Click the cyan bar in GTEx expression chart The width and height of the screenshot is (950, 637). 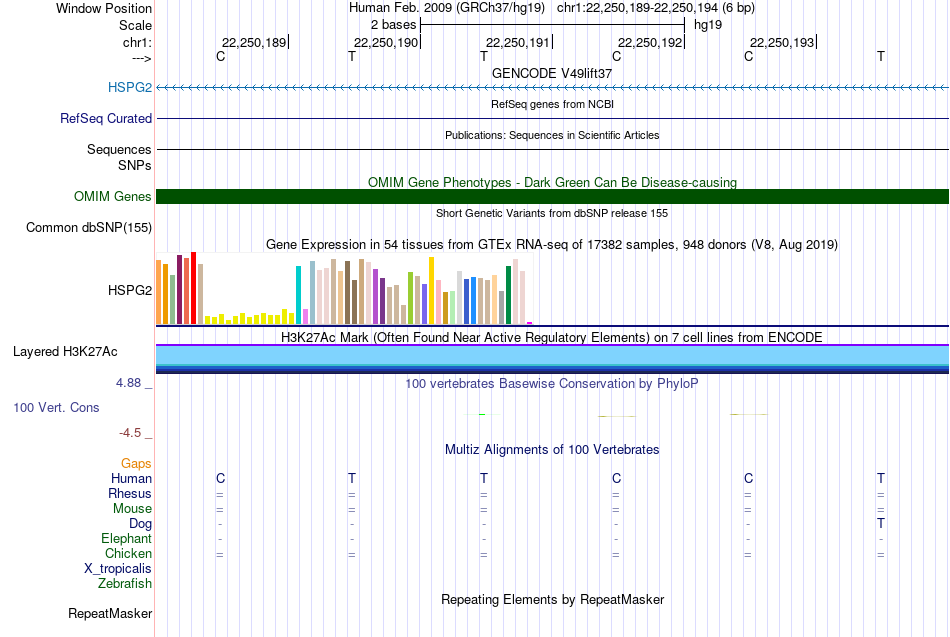298,295
